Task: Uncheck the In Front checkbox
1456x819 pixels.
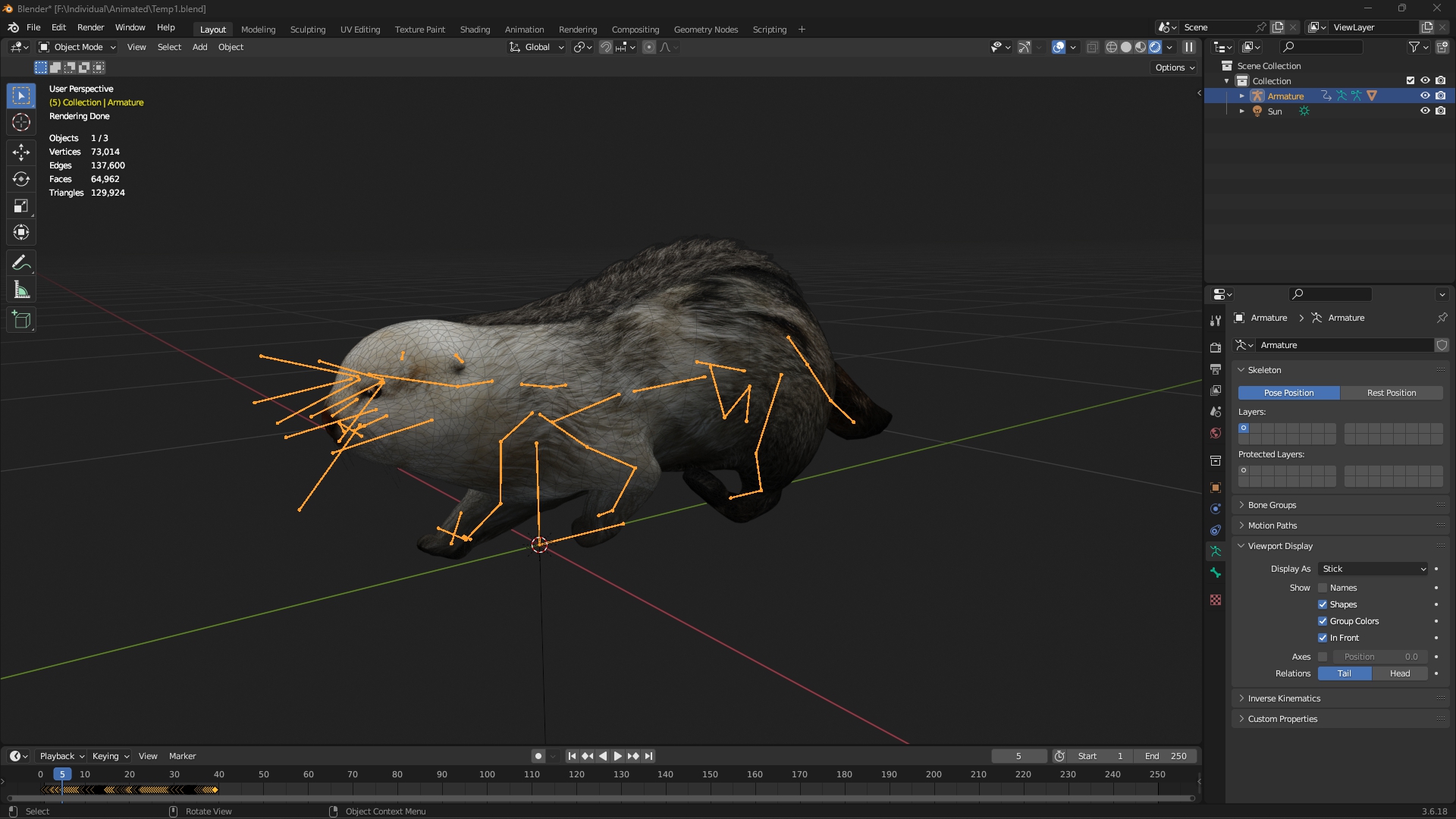Action: coord(1323,638)
